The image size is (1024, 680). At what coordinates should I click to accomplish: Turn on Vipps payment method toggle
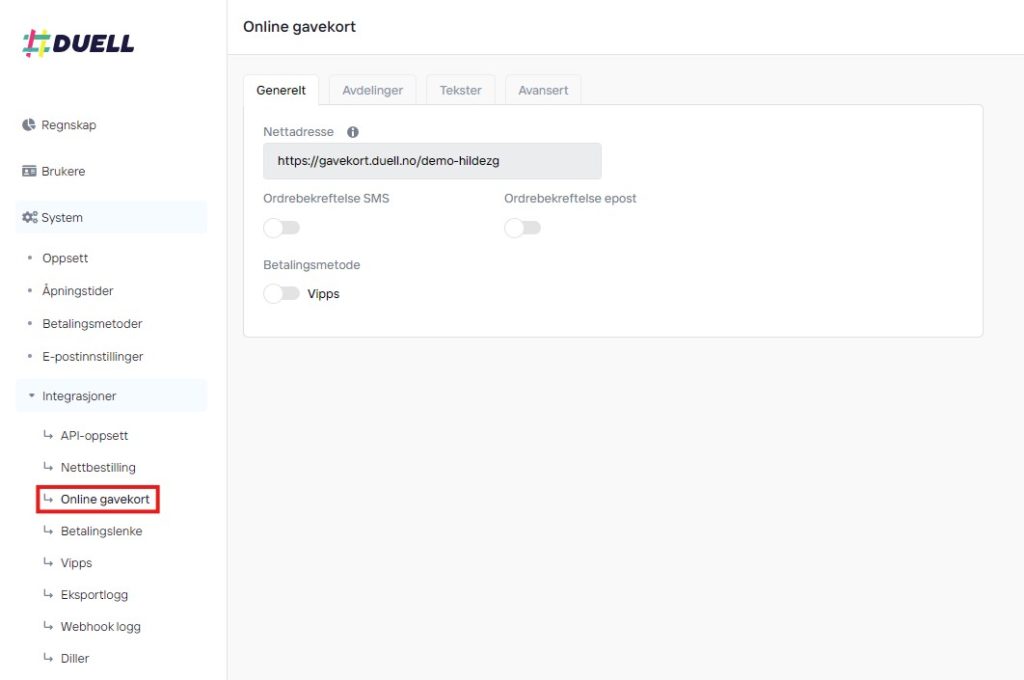[x=281, y=294]
